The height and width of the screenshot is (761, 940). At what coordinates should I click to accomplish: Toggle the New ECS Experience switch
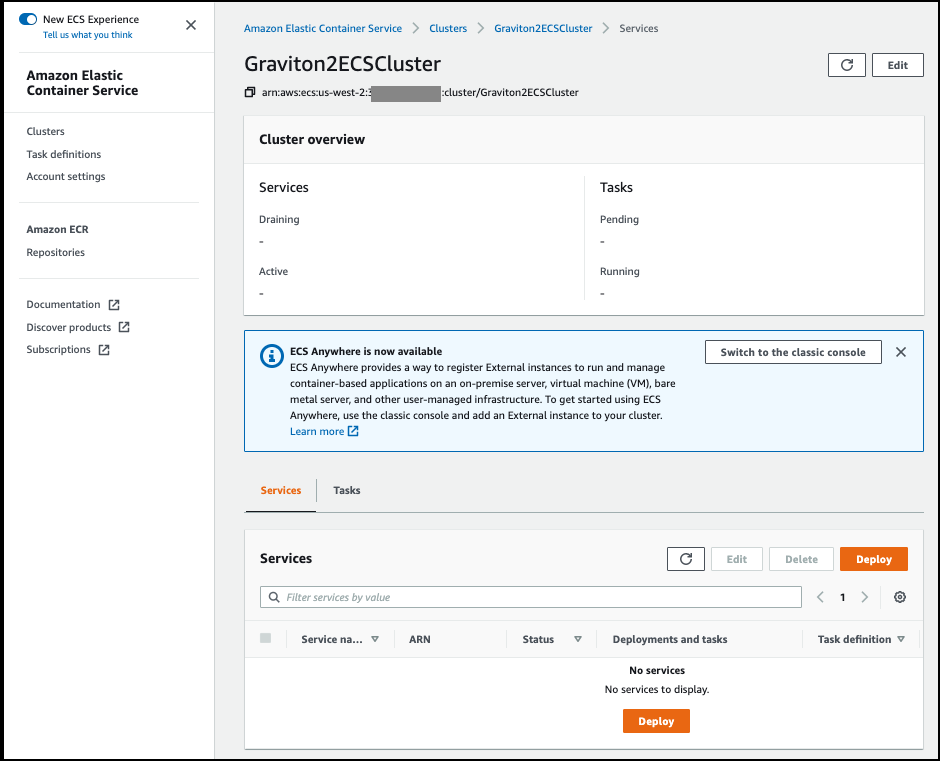click(28, 19)
